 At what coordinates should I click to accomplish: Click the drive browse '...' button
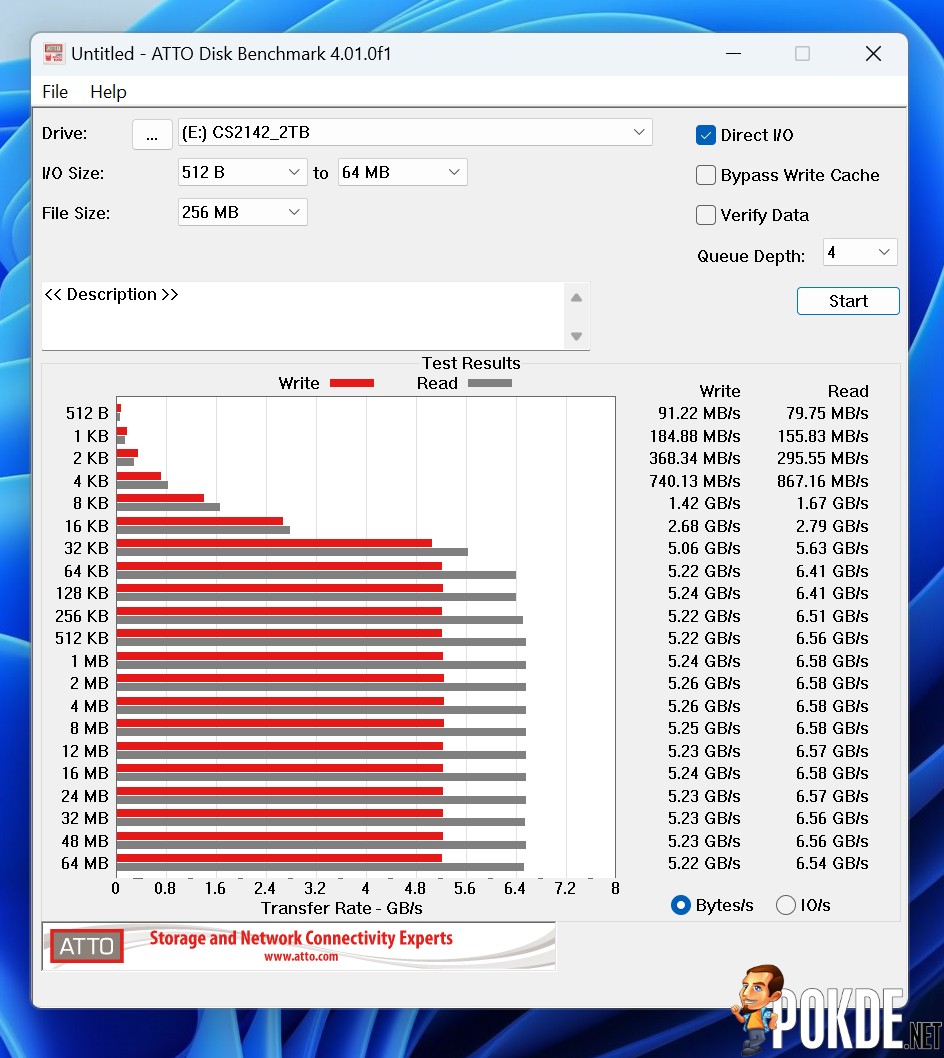click(x=152, y=134)
